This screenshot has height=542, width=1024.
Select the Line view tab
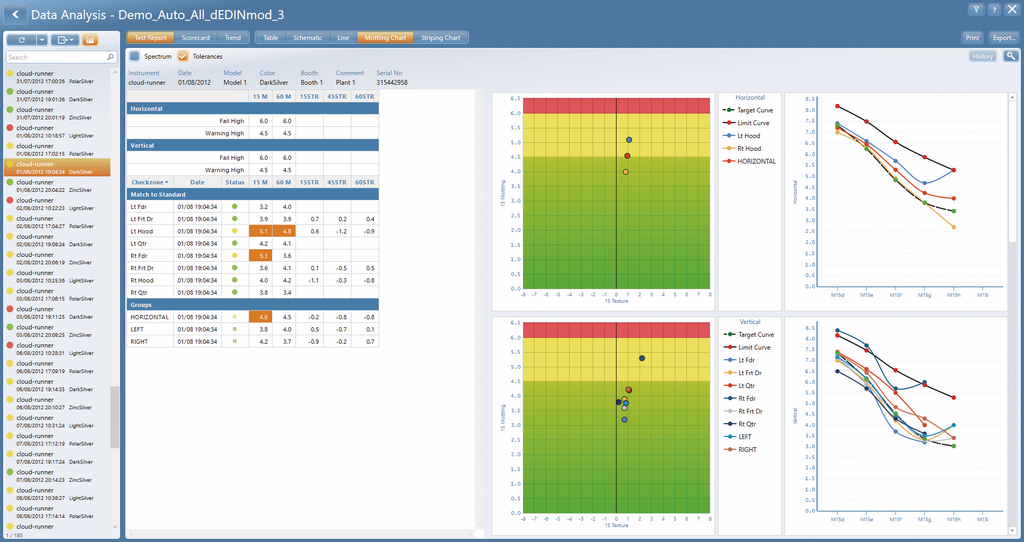344,38
